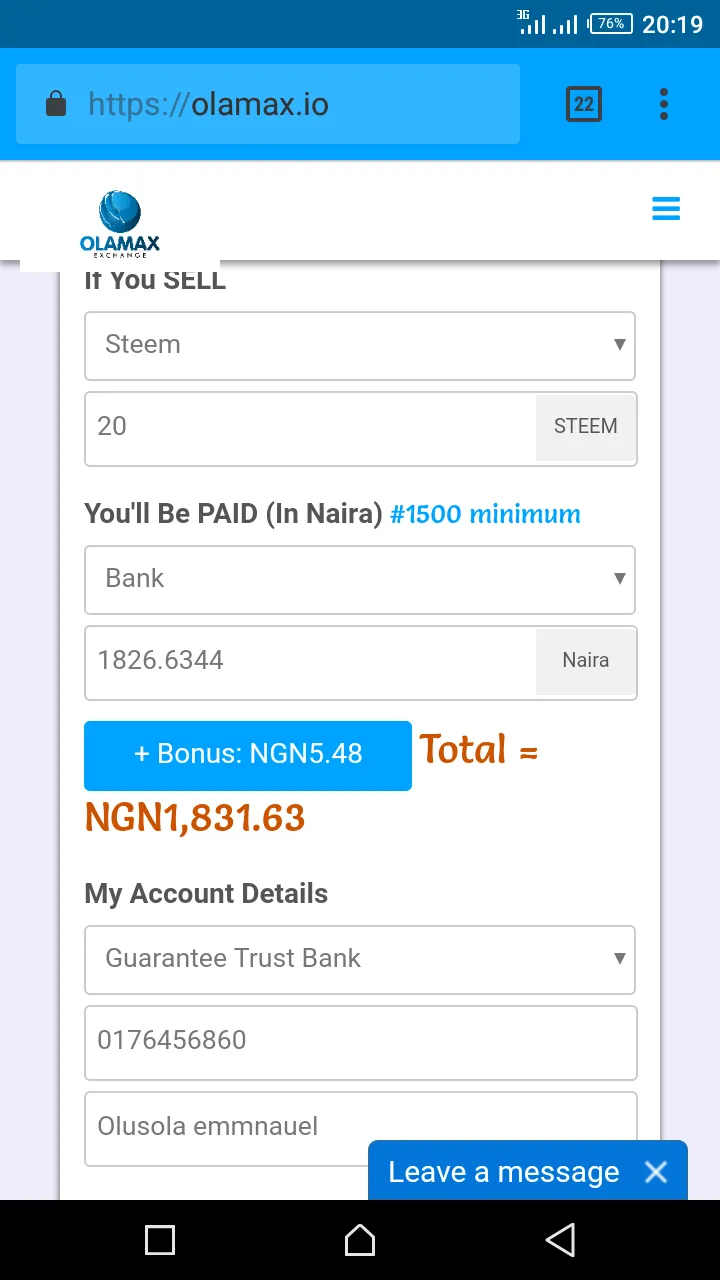Expand the Steem currency dropdown

[360, 345]
